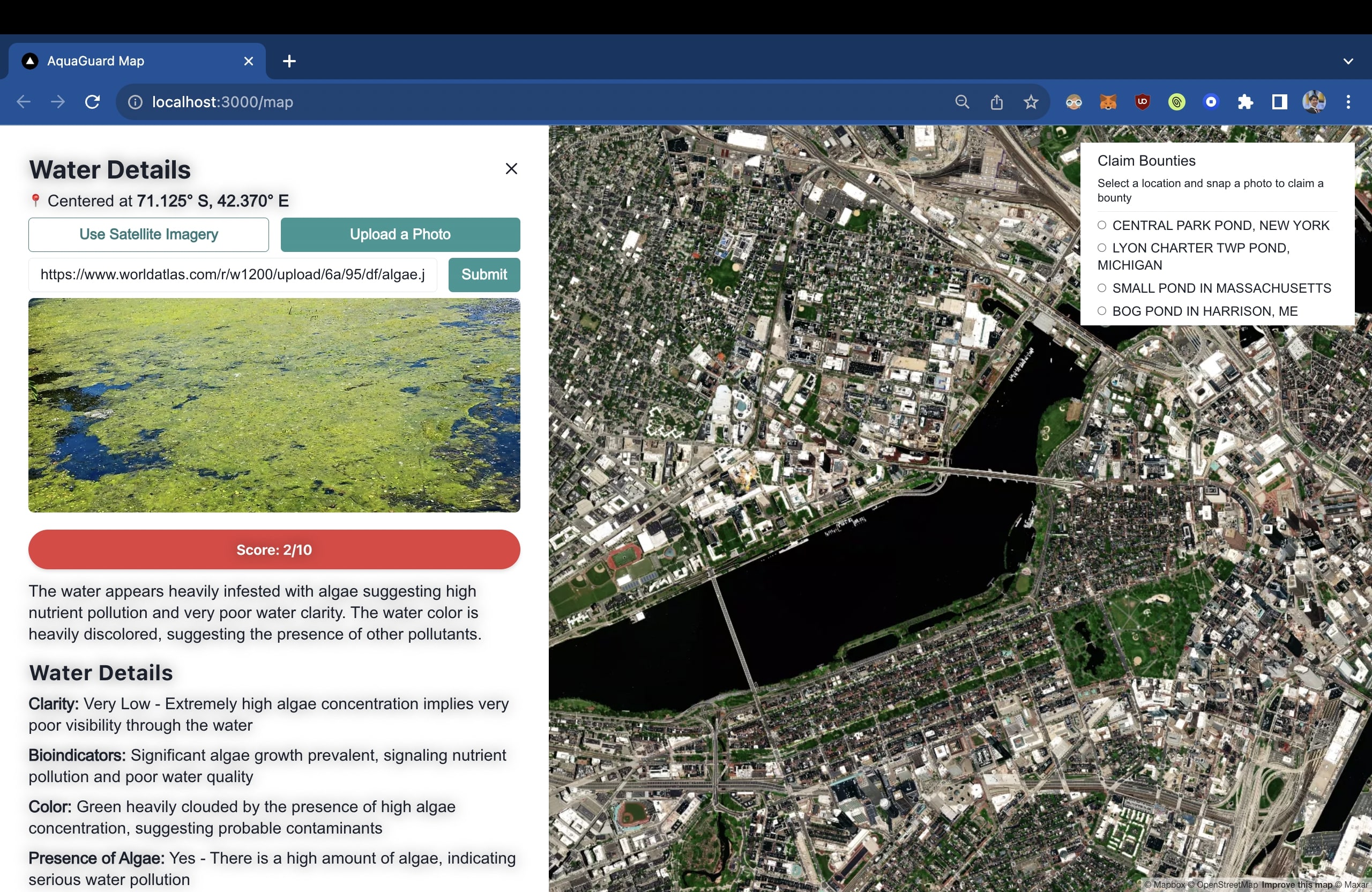Reload the page with the refresh icon
1372x892 pixels.
tap(92, 102)
